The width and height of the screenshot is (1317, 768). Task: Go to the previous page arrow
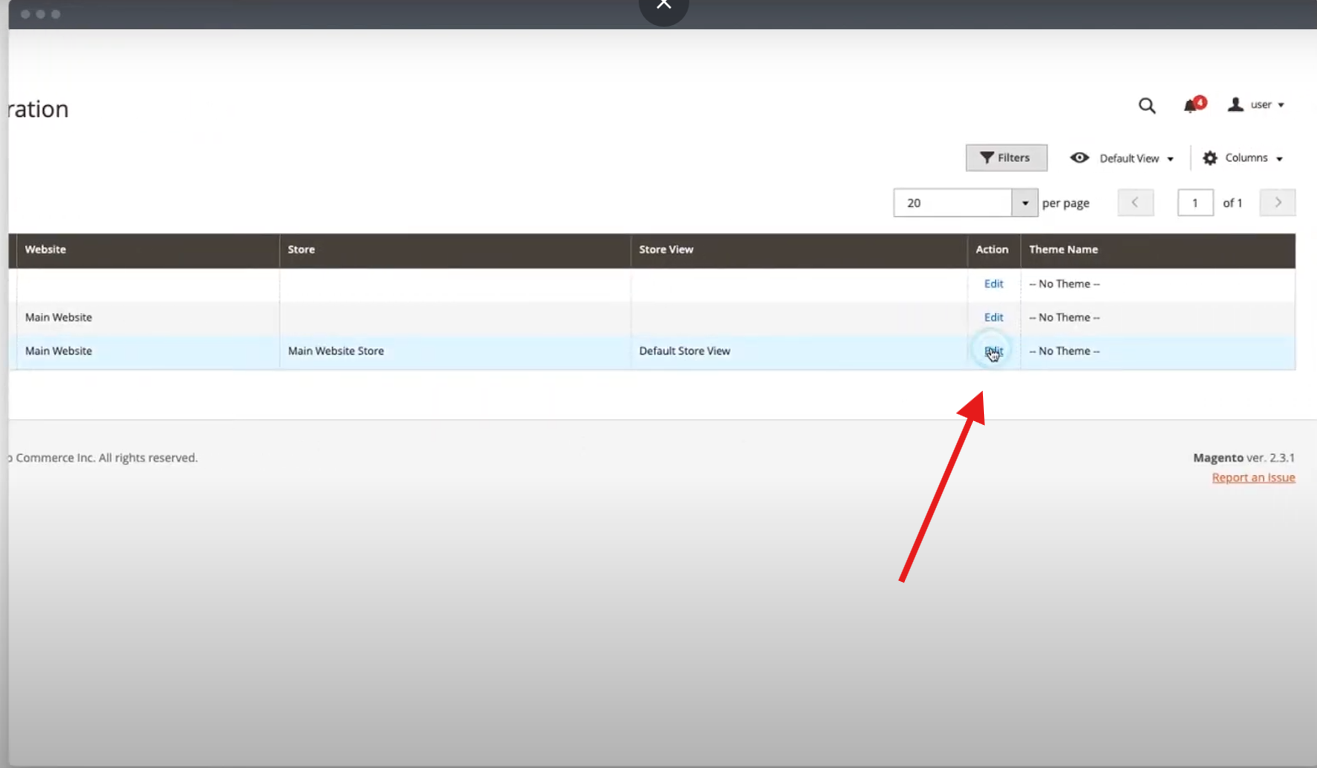pyautogui.click(x=1135, y=203)
